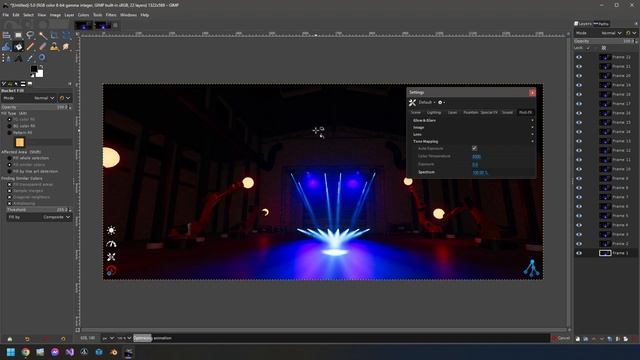Select the Fuzzy Select wand tool
Screen dimensions: 640x360
(x=42, y=36)
